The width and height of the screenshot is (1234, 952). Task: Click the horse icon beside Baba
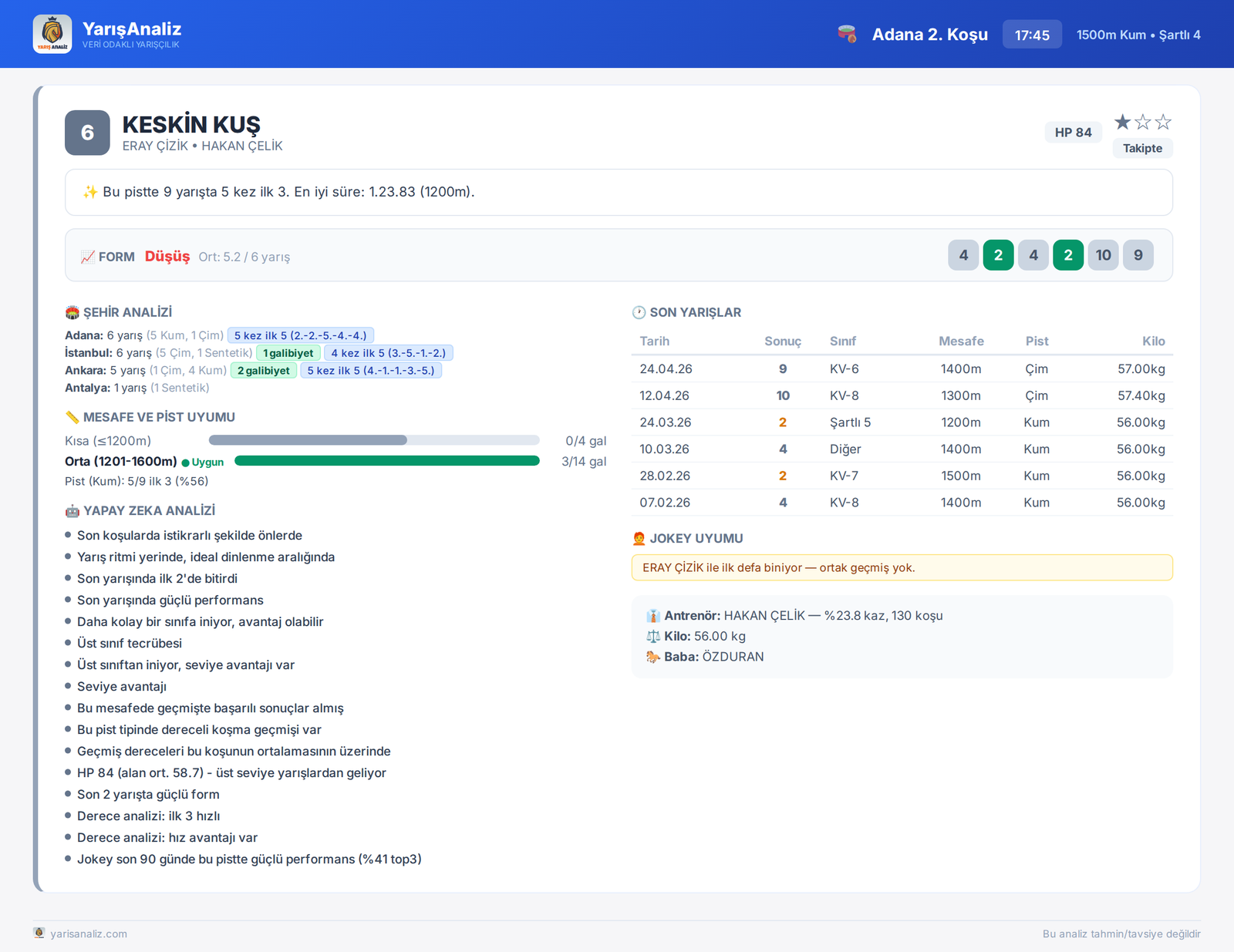653,657
